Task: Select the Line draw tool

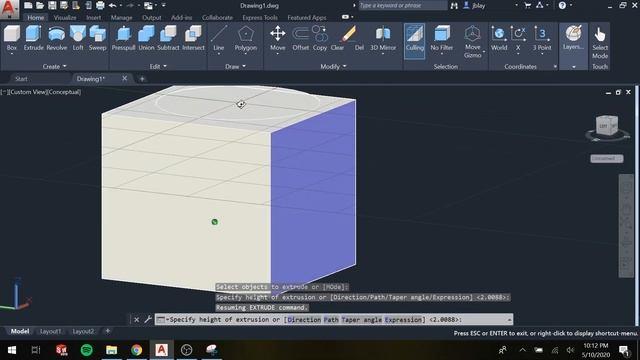Action: (x=219, y=38)
